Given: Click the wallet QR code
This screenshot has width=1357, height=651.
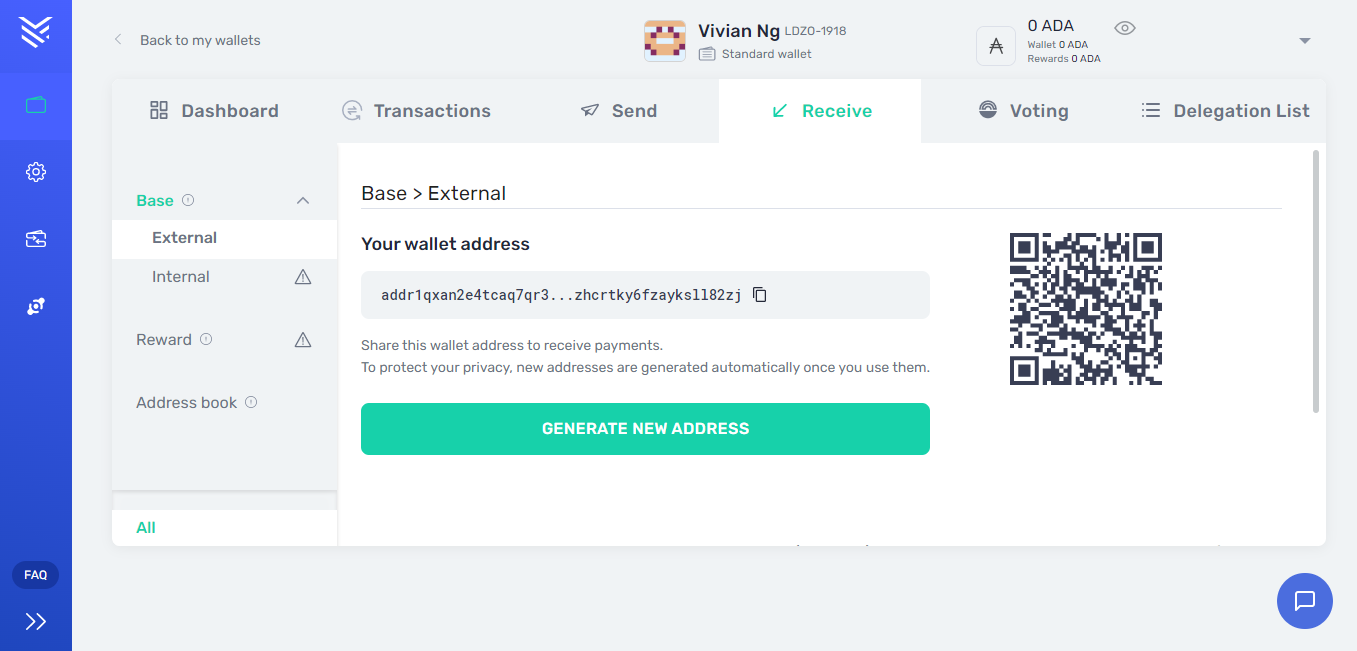Looking at the screenshot, I should [x=1086, y=309].
